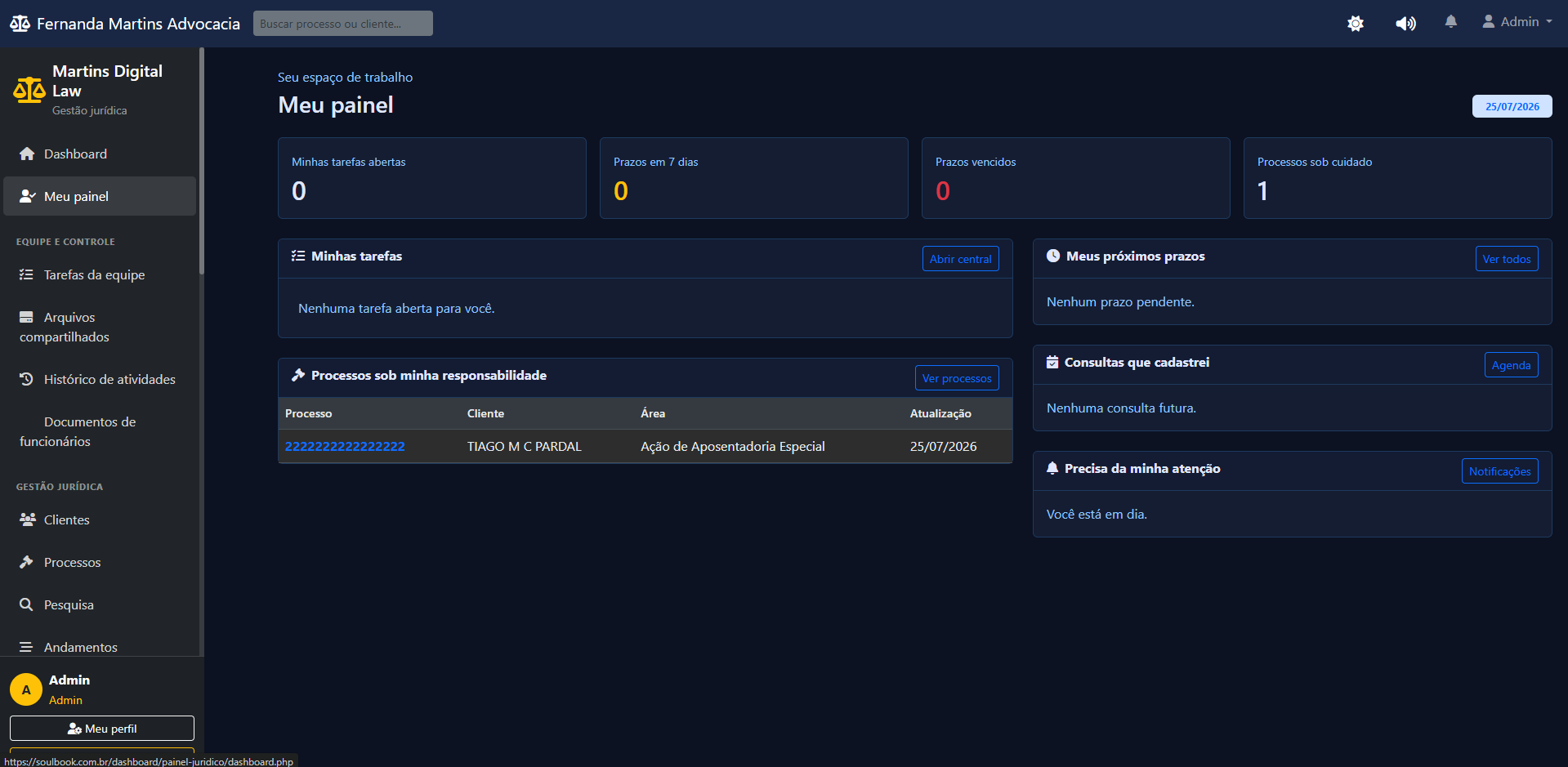Click the Arquivos compartilhados drive icon
Viewport: 1568px width, 767px height.
tap(26, 317)
